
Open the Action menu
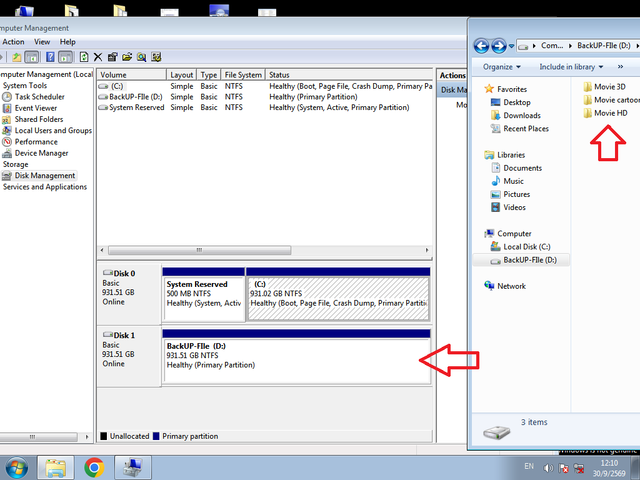[13, 42]
